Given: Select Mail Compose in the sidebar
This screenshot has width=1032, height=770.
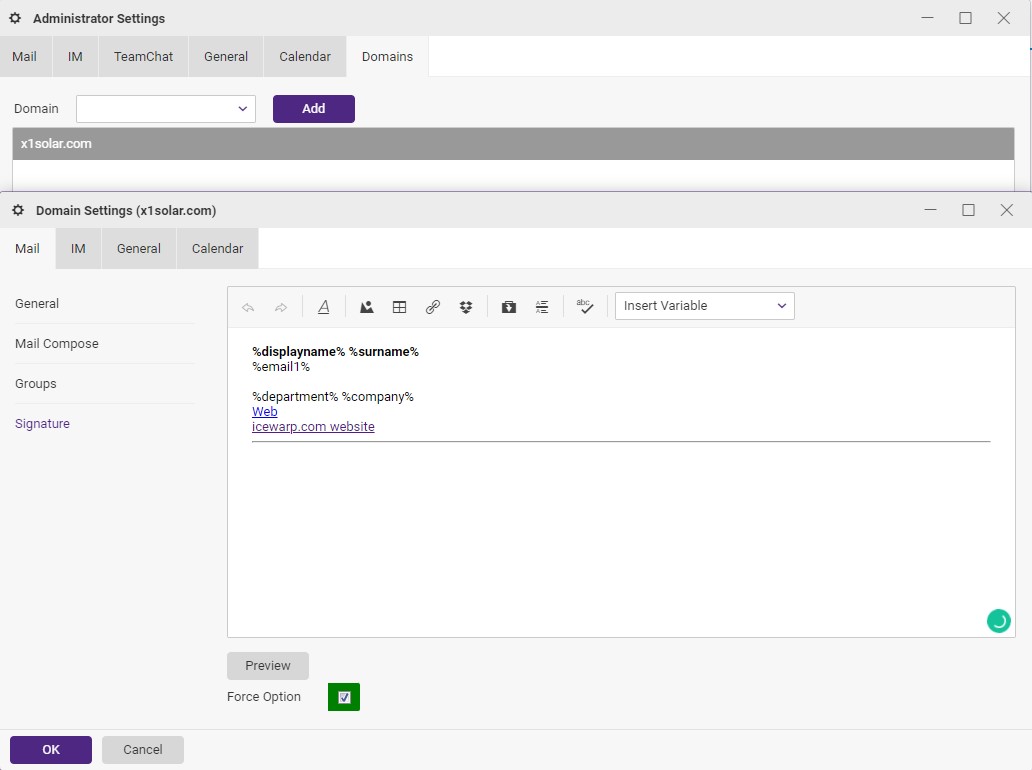Looking at the screenshot, I should point(57,344).
